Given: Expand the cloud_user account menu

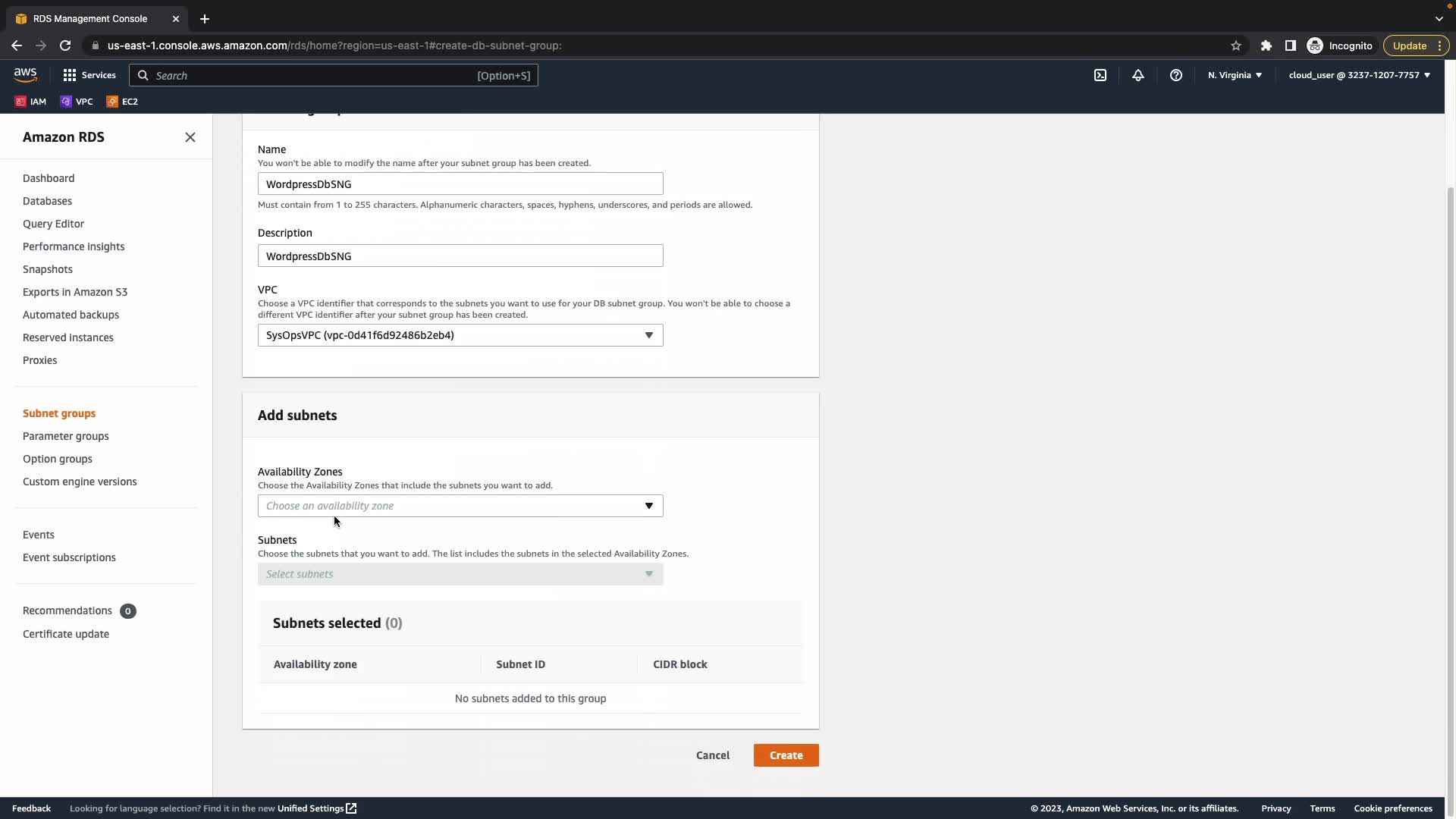Looking at the screenshot, I should pyautogui.click(x=1359, y=75).
